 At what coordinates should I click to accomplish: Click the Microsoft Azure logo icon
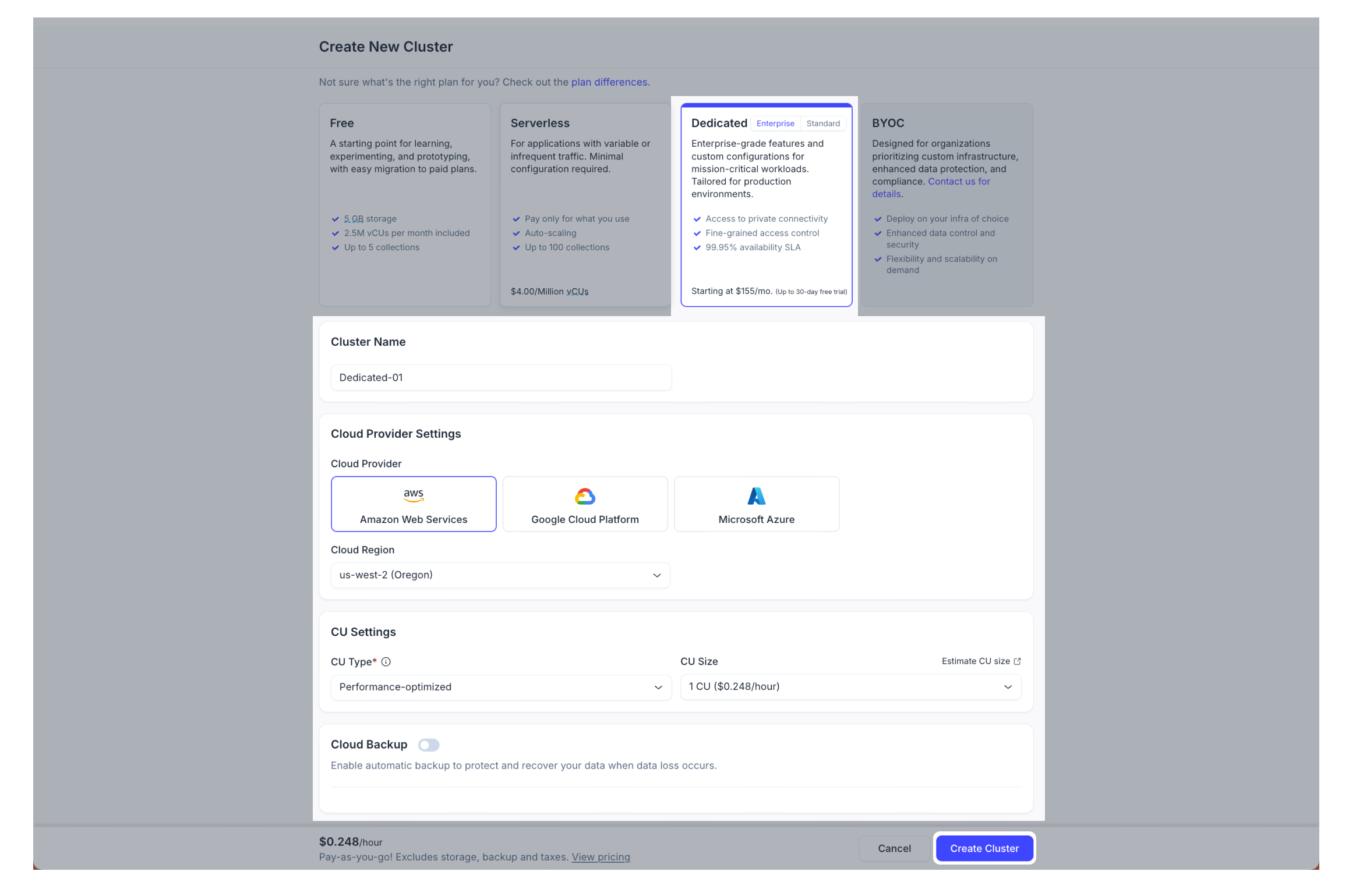756,496
